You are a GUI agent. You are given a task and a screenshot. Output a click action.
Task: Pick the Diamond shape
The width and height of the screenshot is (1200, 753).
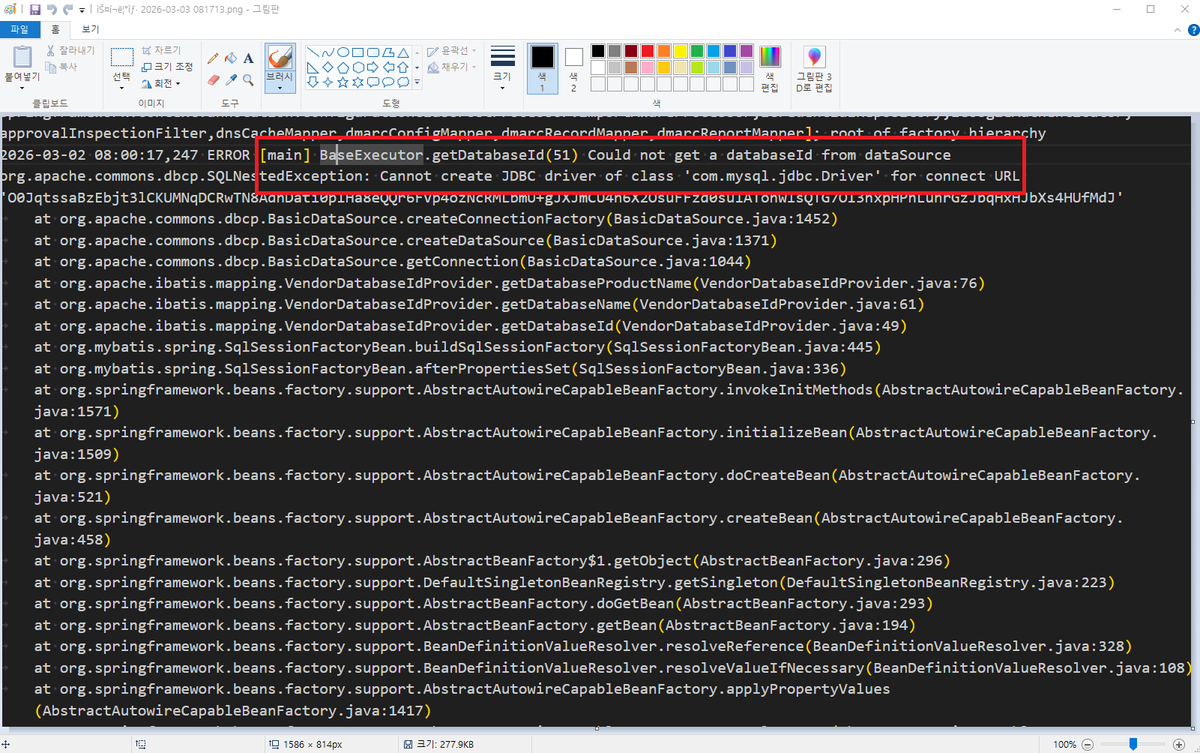[328, 67]
